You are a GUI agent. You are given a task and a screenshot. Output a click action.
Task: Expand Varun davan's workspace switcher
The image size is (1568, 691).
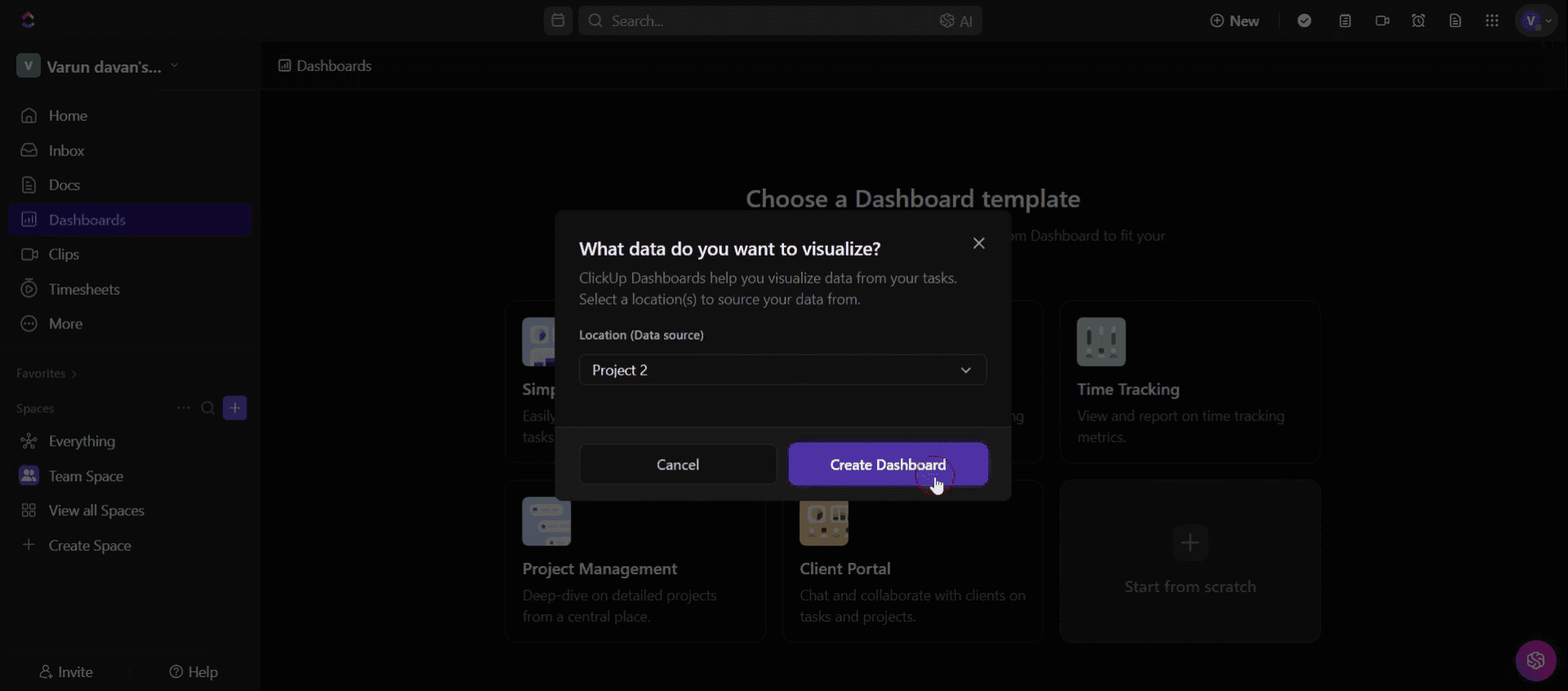click(x=98, y=66)
